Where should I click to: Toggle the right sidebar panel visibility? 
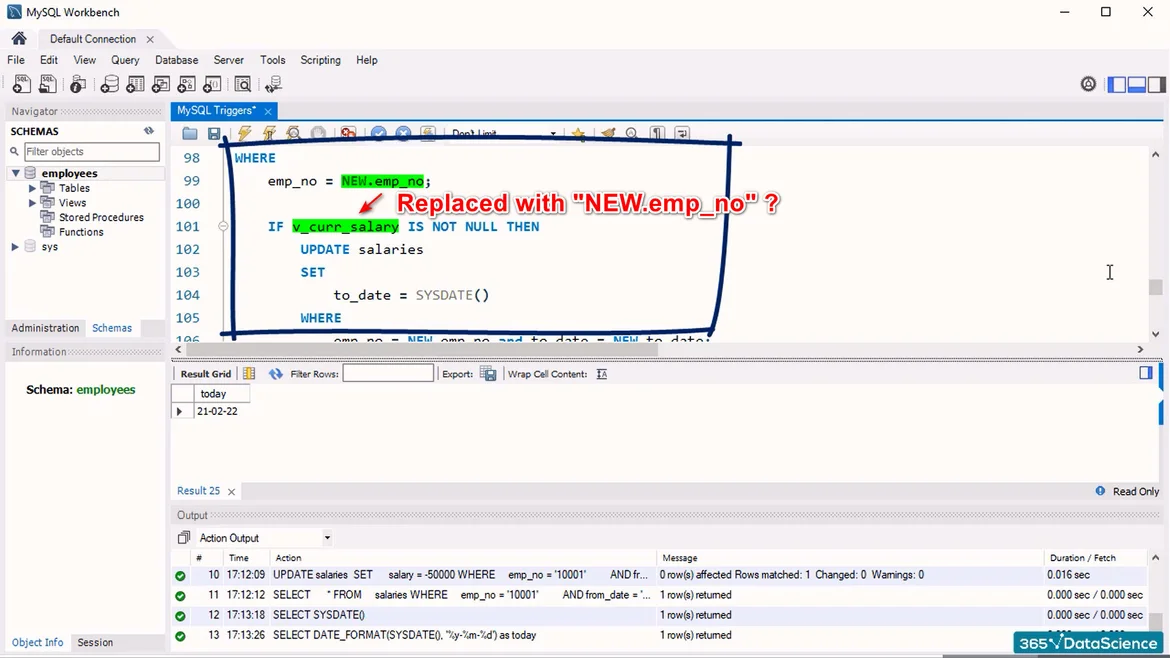pos(1156,85)
